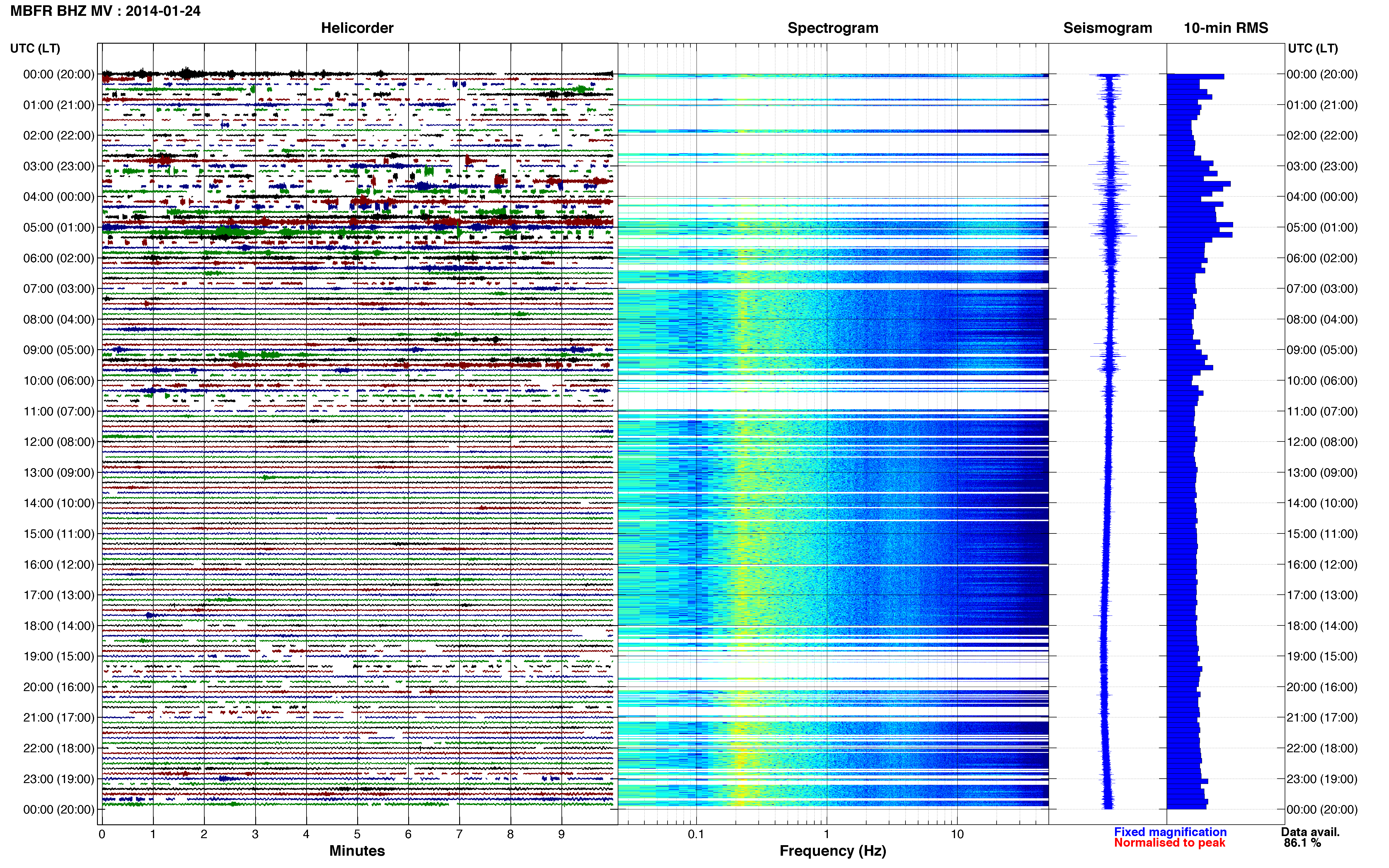The height and width of the screenshot is (868, 1389).
Task: Click left time label '16:00 (12:00)'
Action: pyautogui.click(x=59, y=565)
